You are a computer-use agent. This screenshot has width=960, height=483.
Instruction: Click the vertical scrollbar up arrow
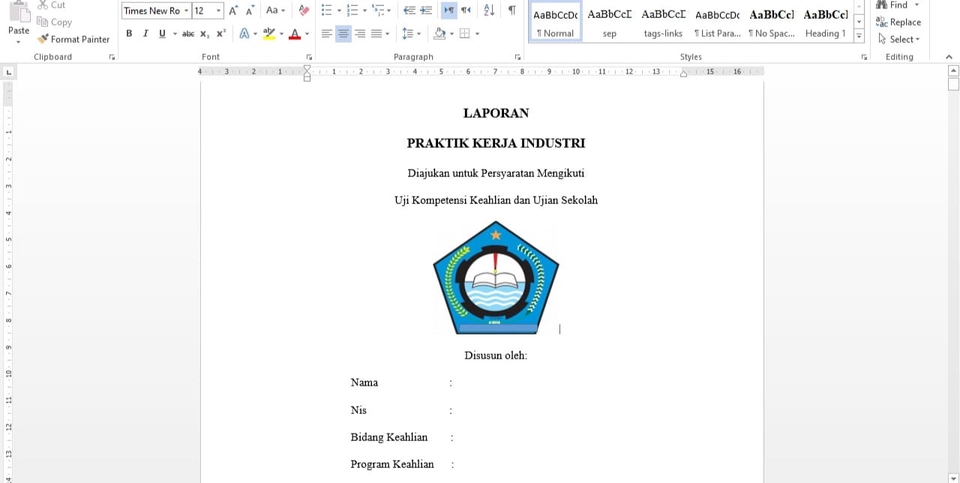point(953,71)
